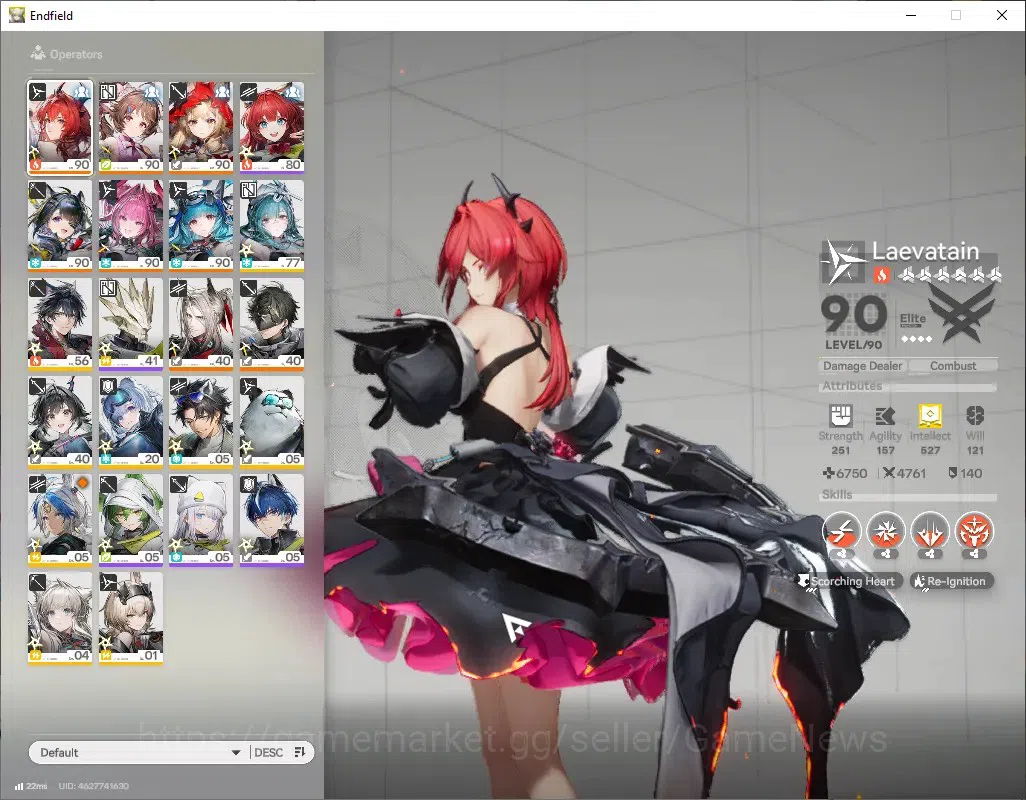Open the second skill icon in Skills row
Screen dimensions: 1026x800
pos(885,530)
